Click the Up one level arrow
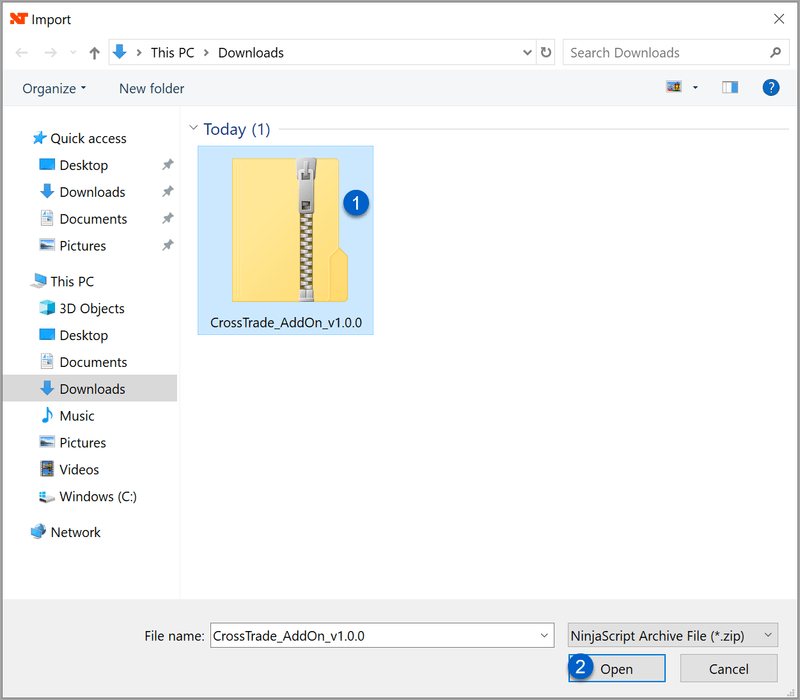 95,53
